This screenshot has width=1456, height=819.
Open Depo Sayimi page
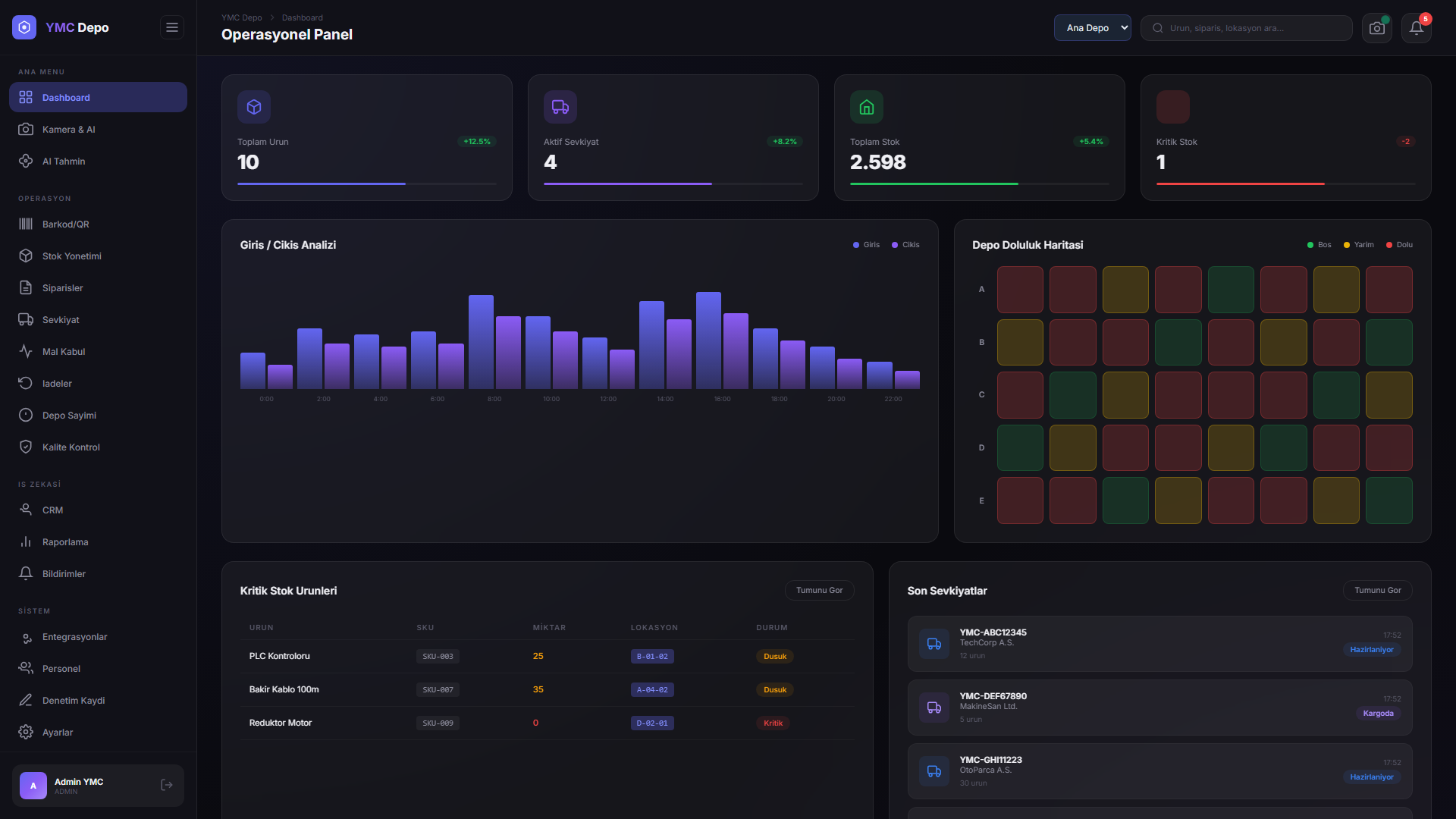coord(98,415)
